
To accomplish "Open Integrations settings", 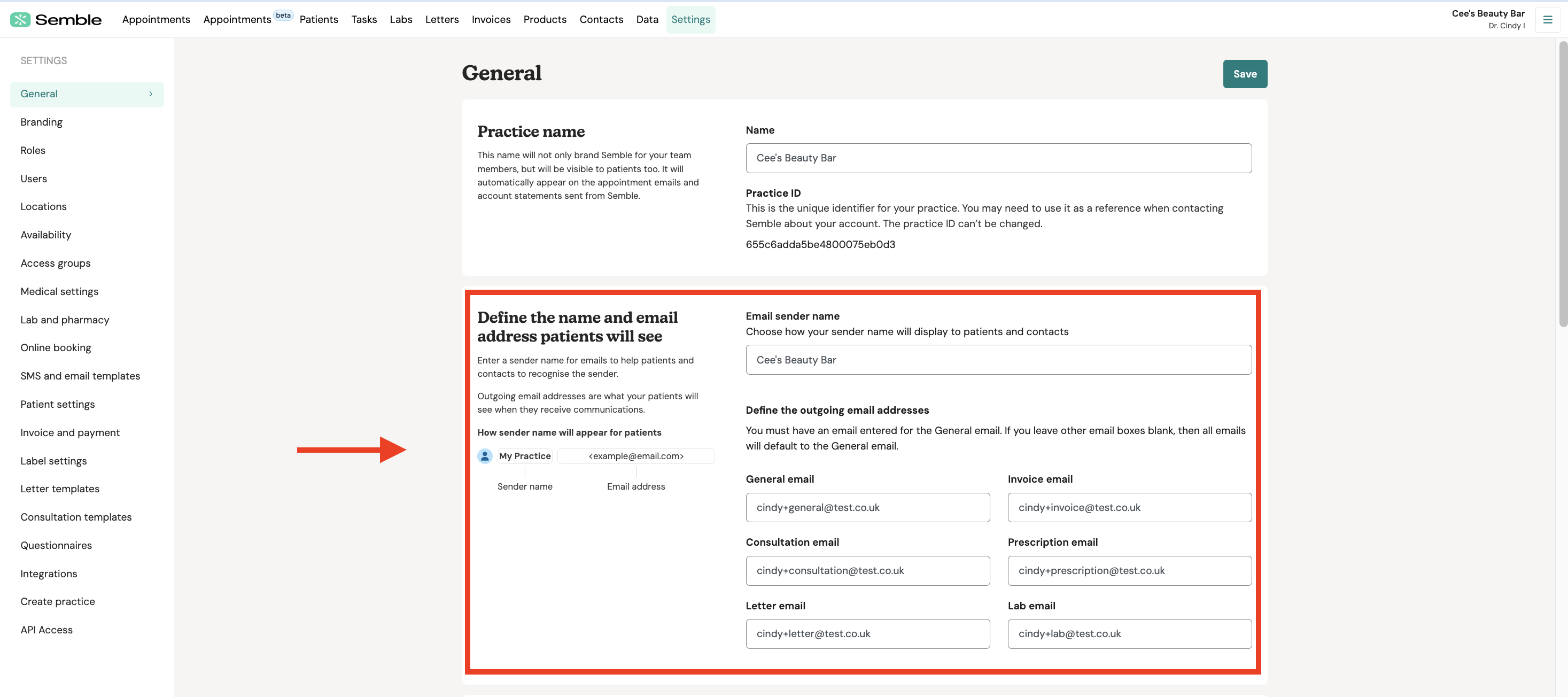I will pos(49,574).
